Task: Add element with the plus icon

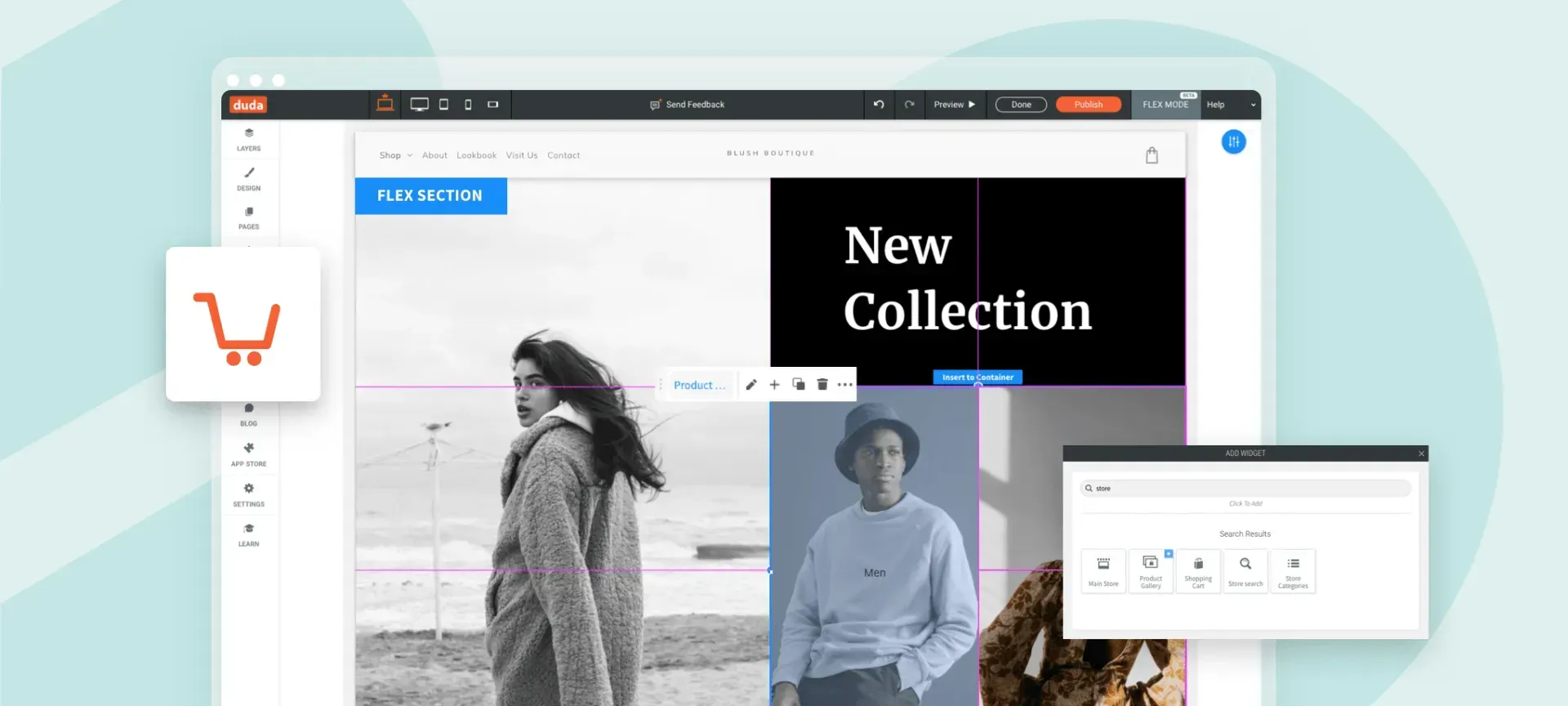Action: (774, 385)
